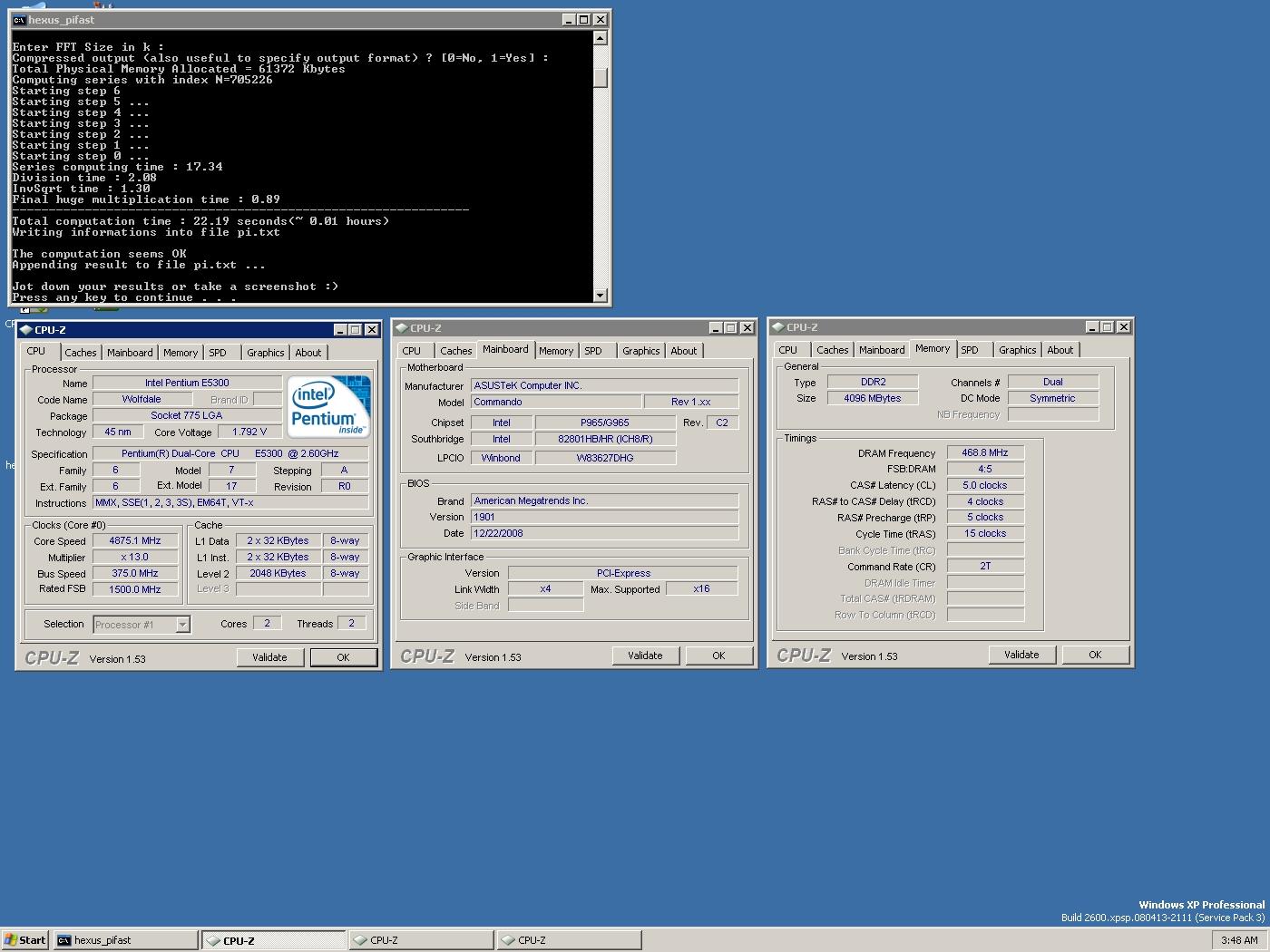Click OK in the CPU tab window
This screenshot has height=952, width=1270.
[x=343, y=658]
